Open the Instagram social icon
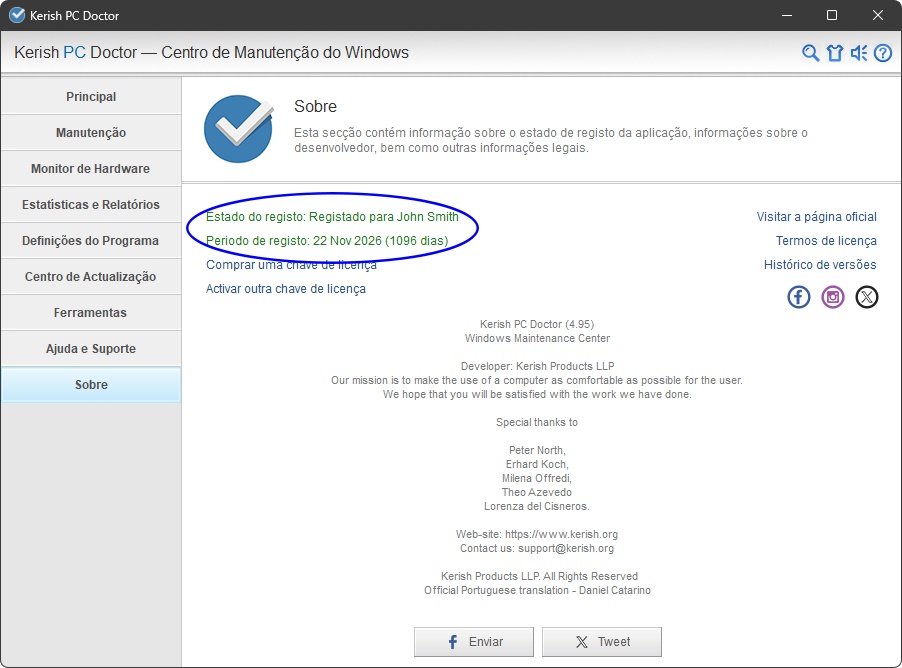 tap(833, 297)
